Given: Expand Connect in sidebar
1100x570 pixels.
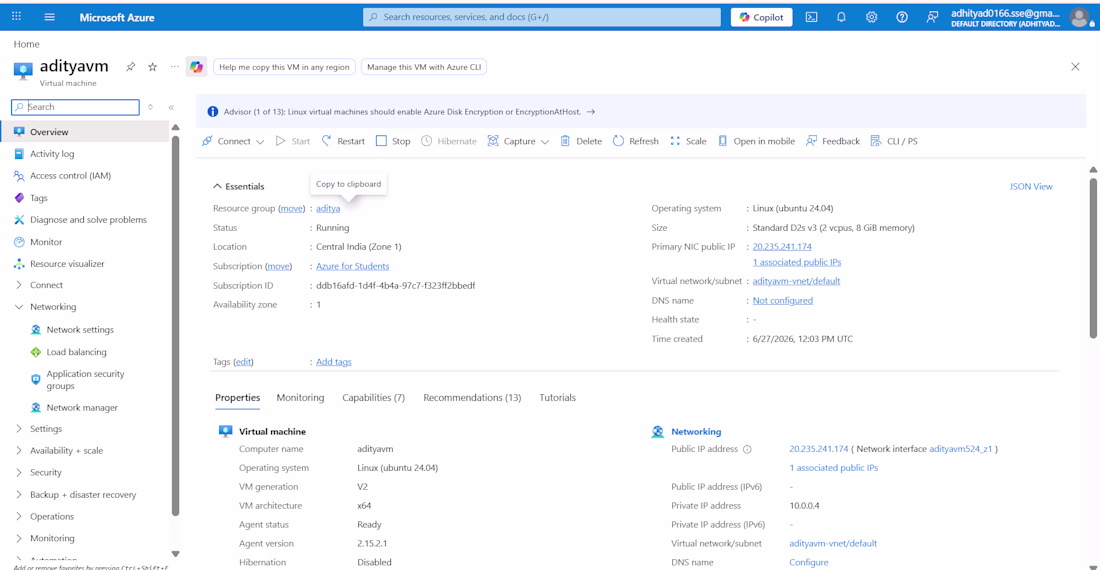Looking at the screenshot, I should (x=19, y=285).
